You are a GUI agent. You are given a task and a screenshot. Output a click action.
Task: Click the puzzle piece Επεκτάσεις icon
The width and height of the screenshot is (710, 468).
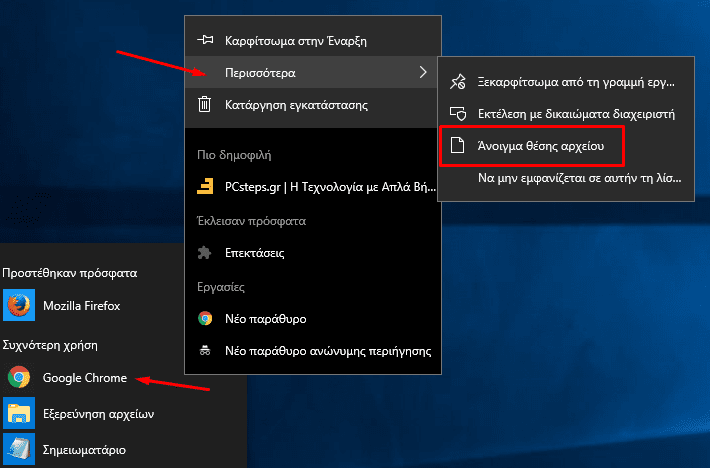205,253
